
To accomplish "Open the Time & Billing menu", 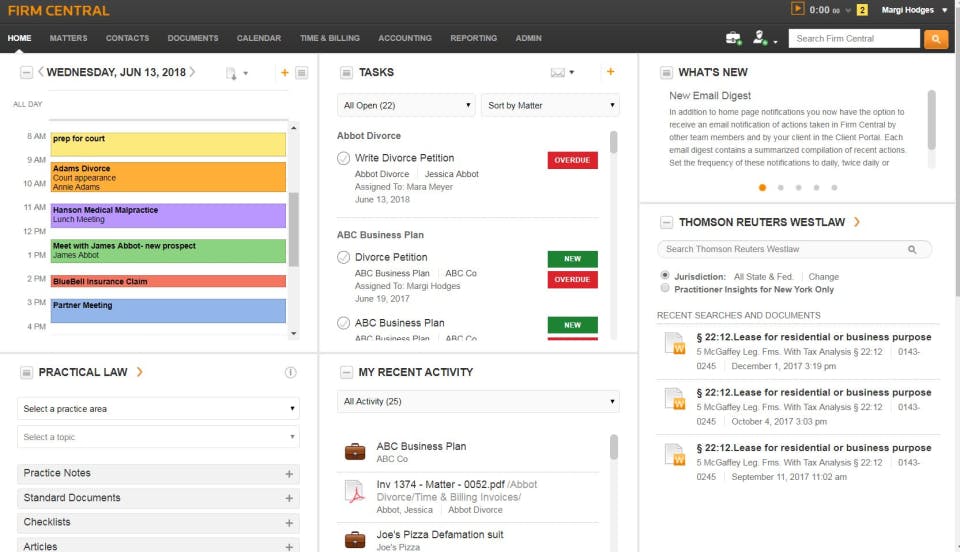I will coord(329,38).
